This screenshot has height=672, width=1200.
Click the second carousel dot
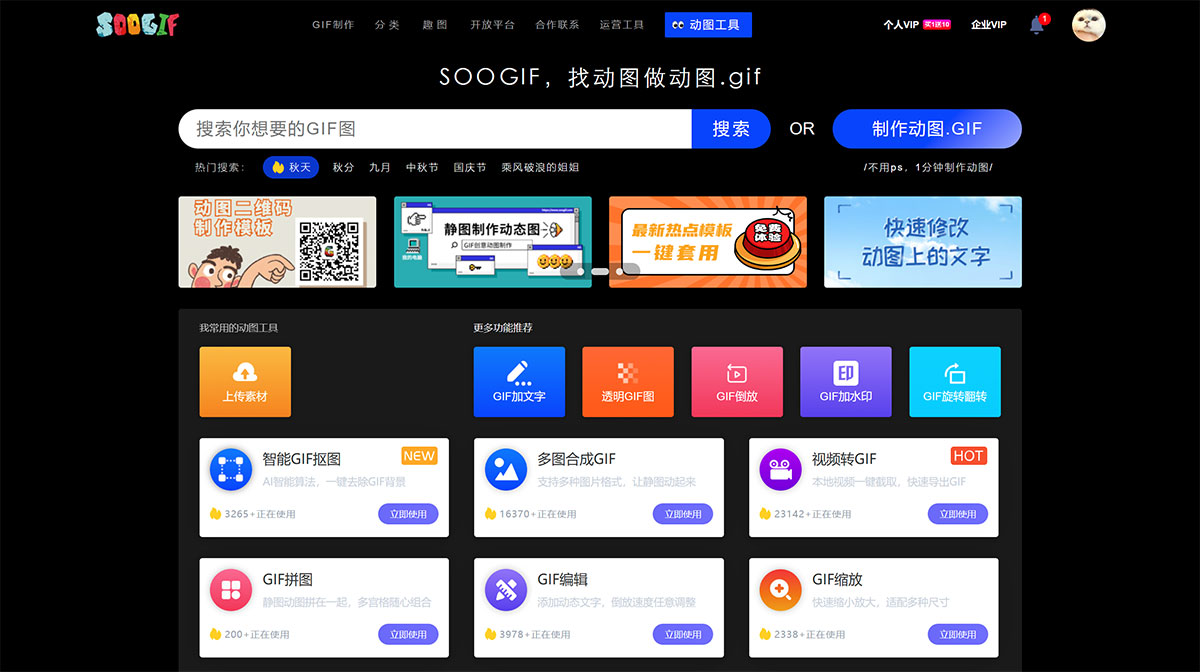point(600,271)
